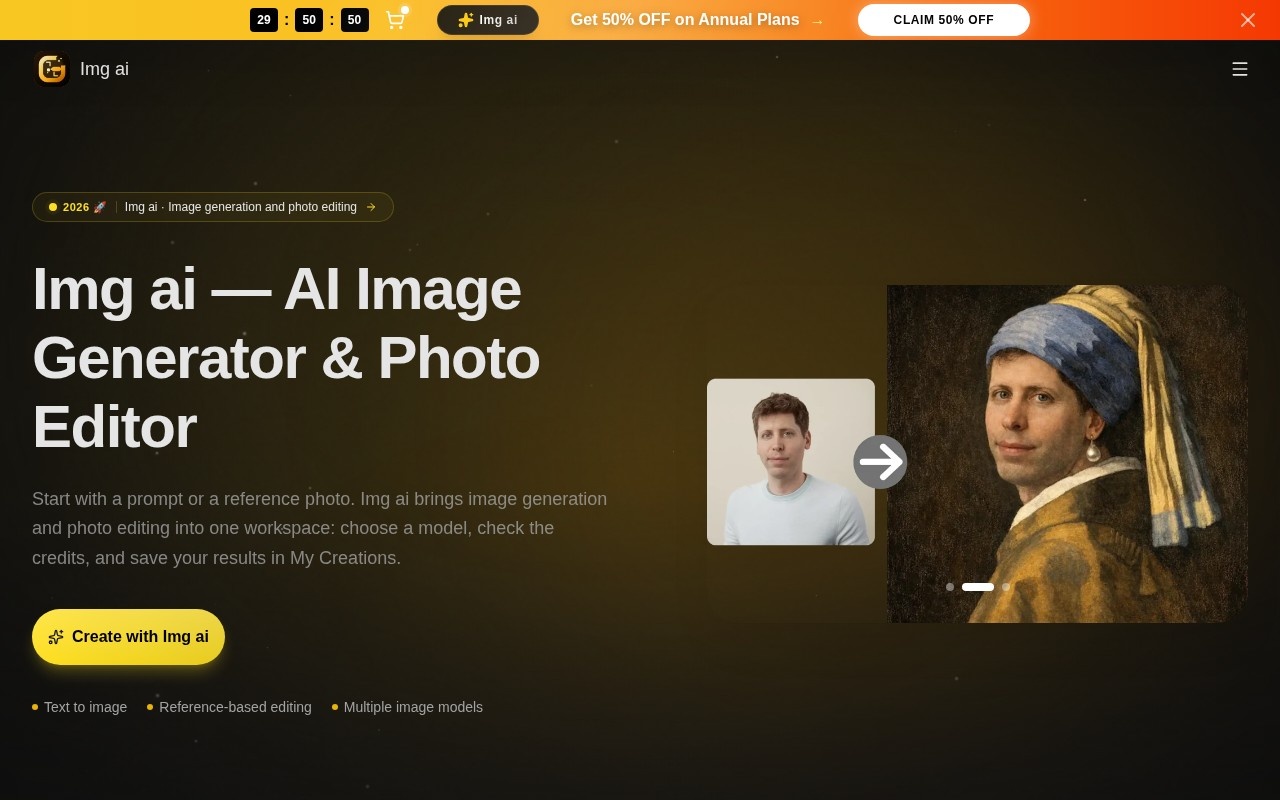Image resolution: width=1280 pixels, height=800 pixels.
Task: Select the active middle carousel indicator
Action: pyautogui.click(x=978, y=587)
